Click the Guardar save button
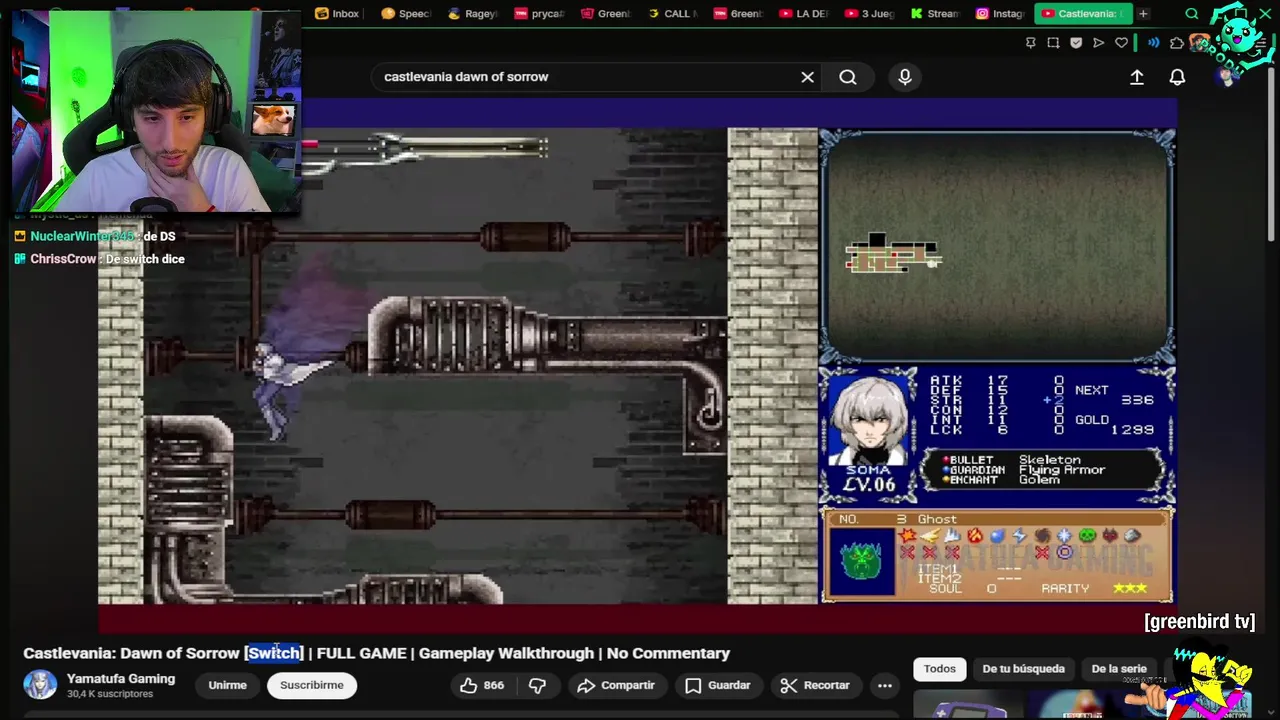The width and height of the screenshot is (1280, 720). click(x=718, y=685)
